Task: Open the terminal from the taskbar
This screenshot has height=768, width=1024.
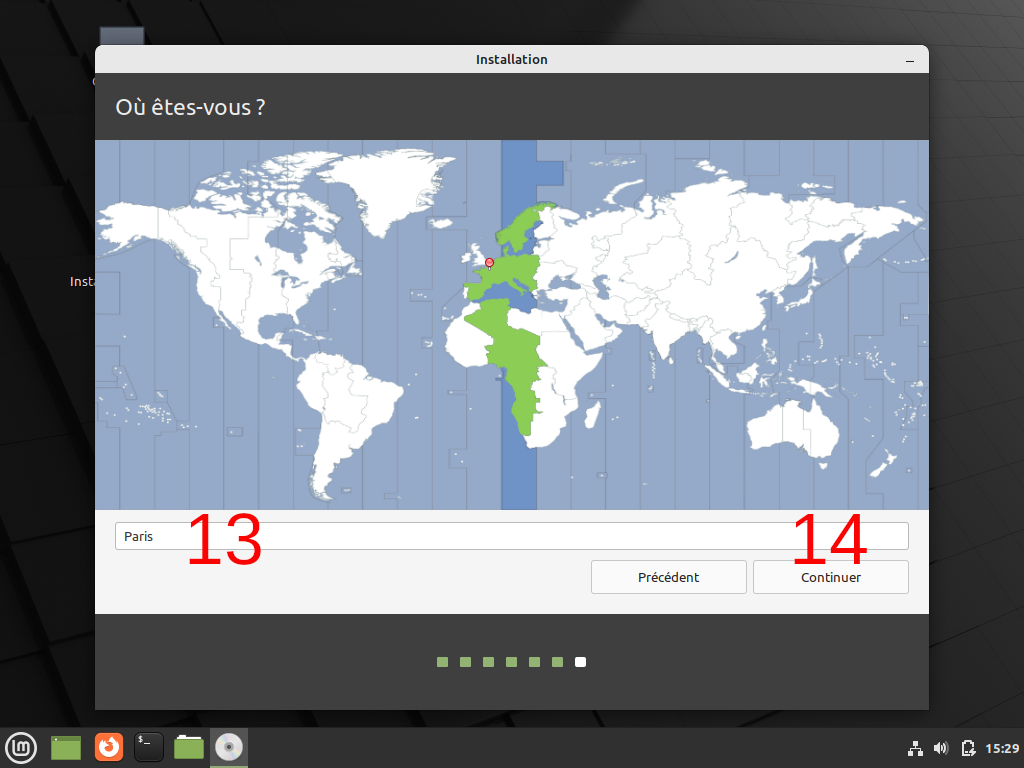Action: [x=148, y=747]
